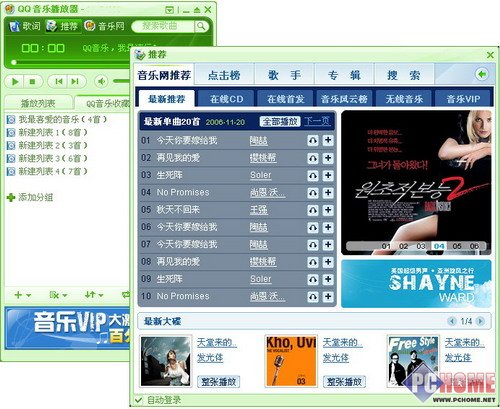Add song 05 秋天不回来 with plus icon

pos(328,210)
